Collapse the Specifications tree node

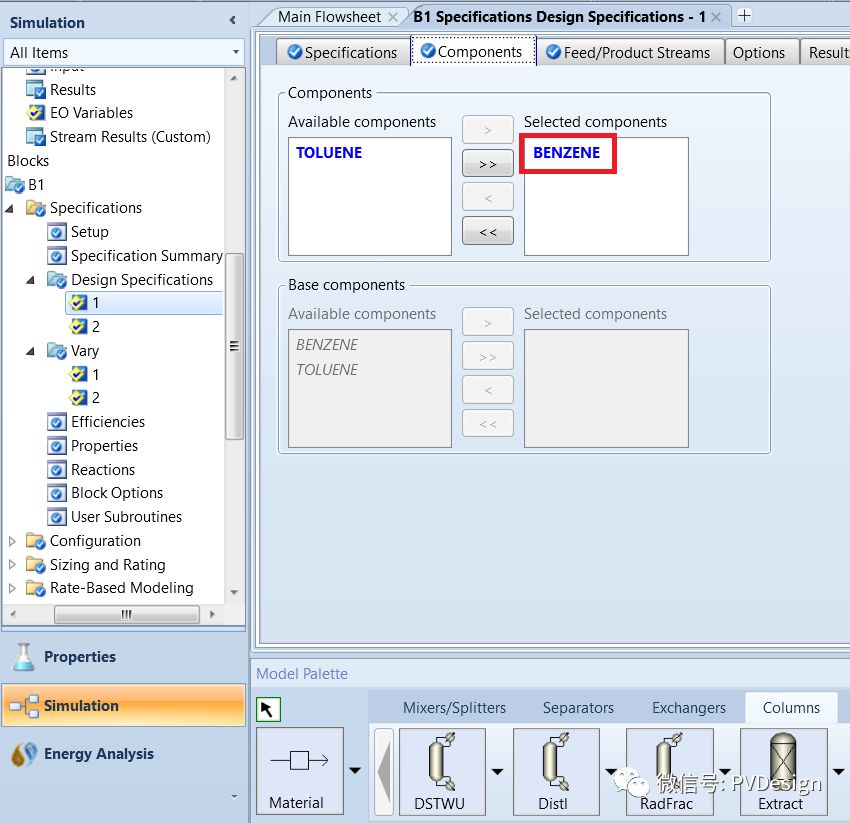(x=9, y=208)
